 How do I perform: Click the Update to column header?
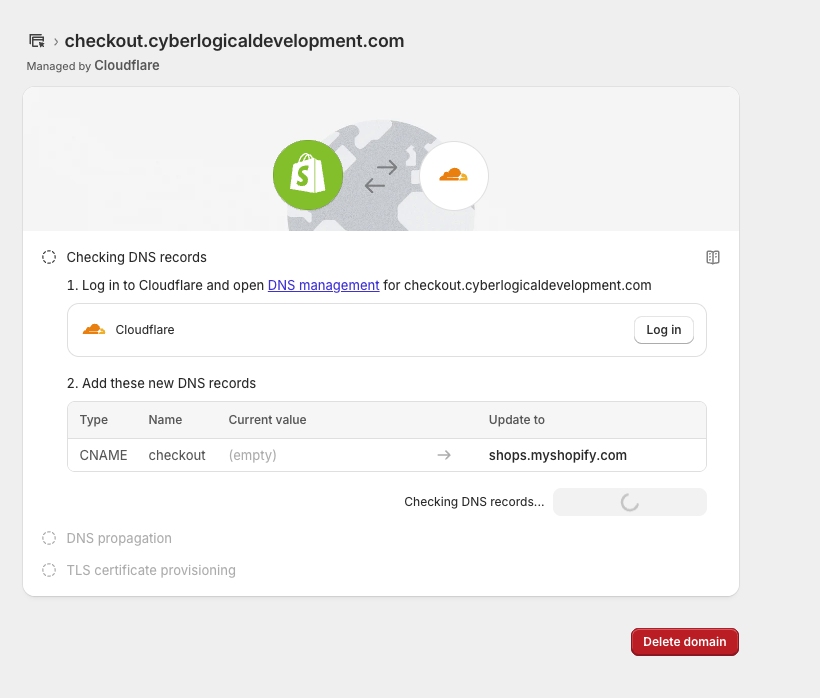(517, 420)
